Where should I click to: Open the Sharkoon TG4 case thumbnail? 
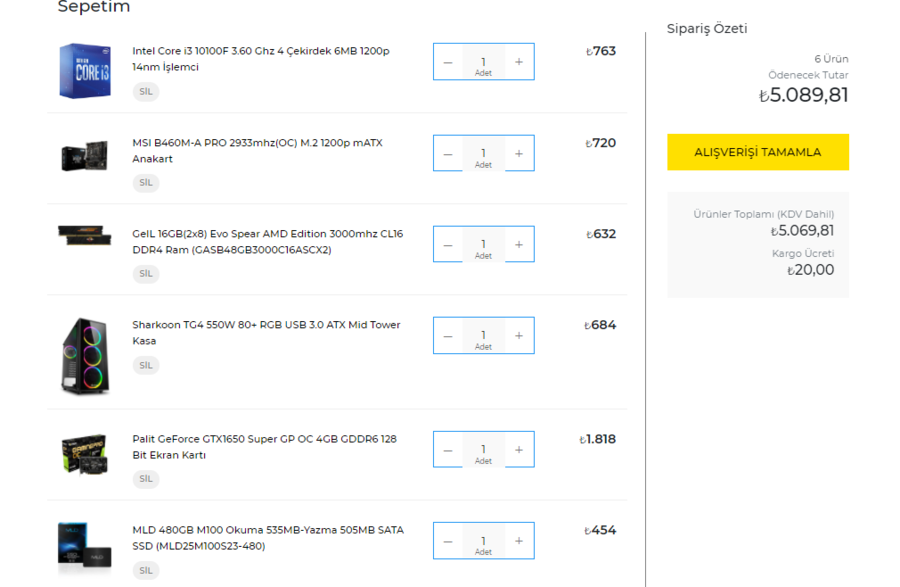[85, 355]
